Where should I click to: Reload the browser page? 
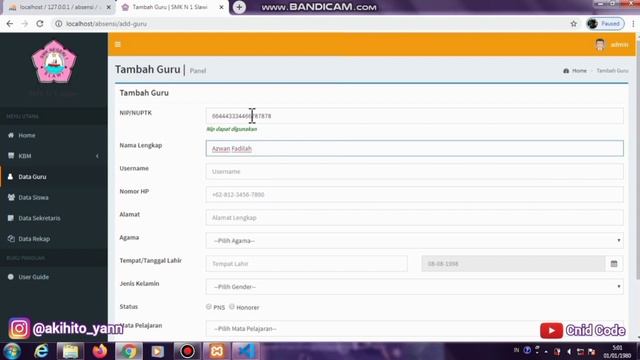pos(40,24)
